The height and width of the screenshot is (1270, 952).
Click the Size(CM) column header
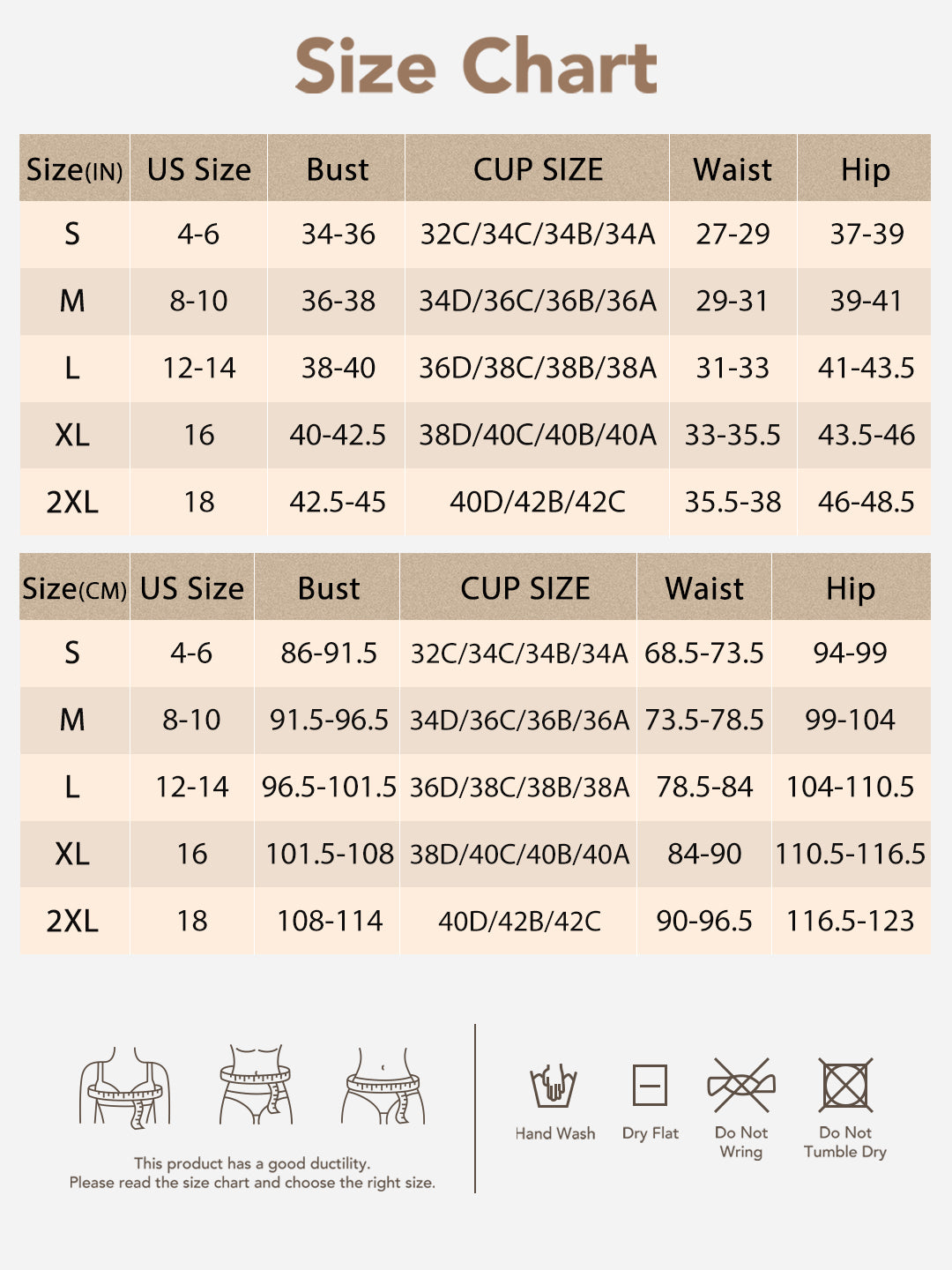pos(74,588)
